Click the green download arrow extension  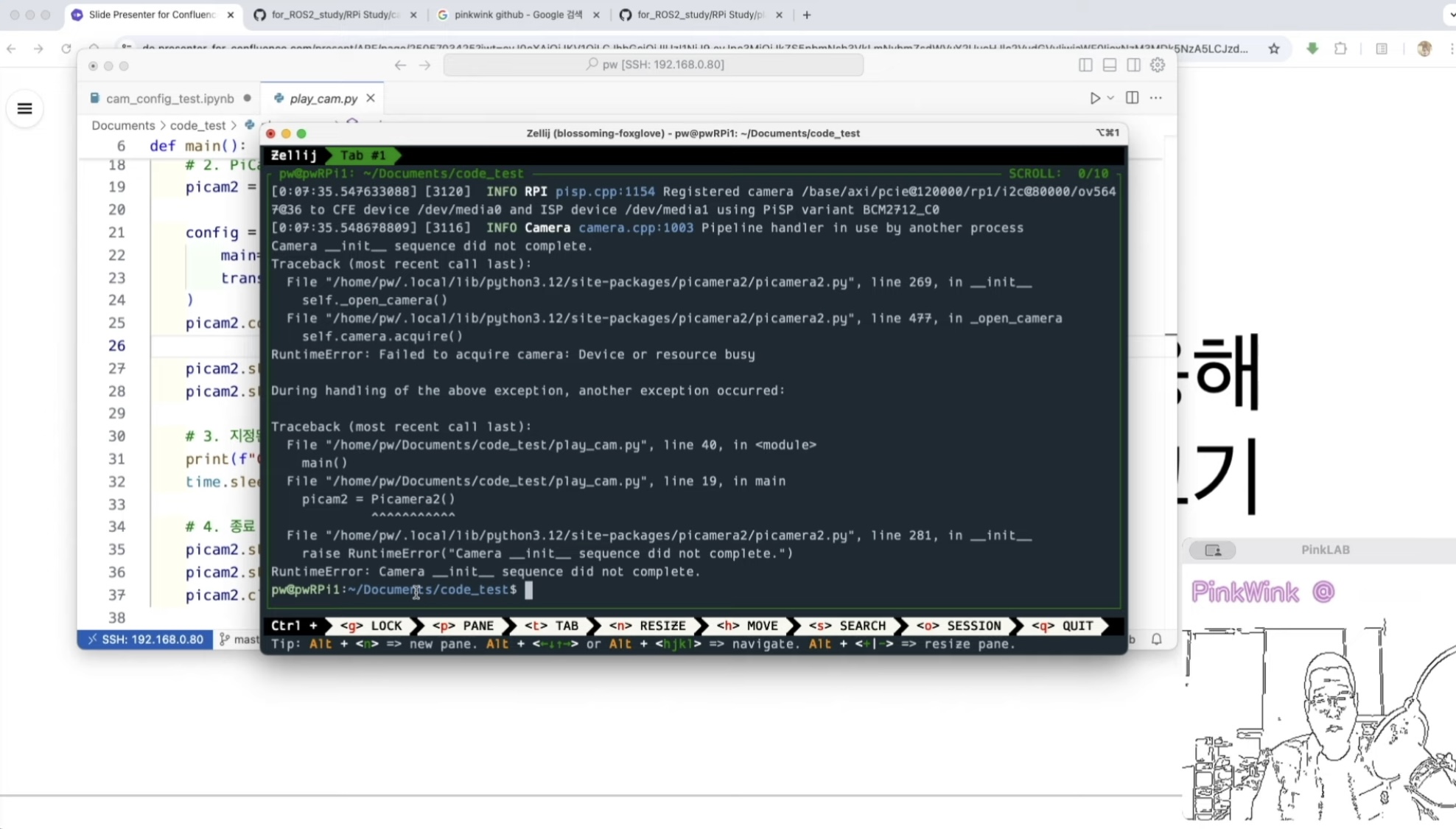tap(1312, 49)
